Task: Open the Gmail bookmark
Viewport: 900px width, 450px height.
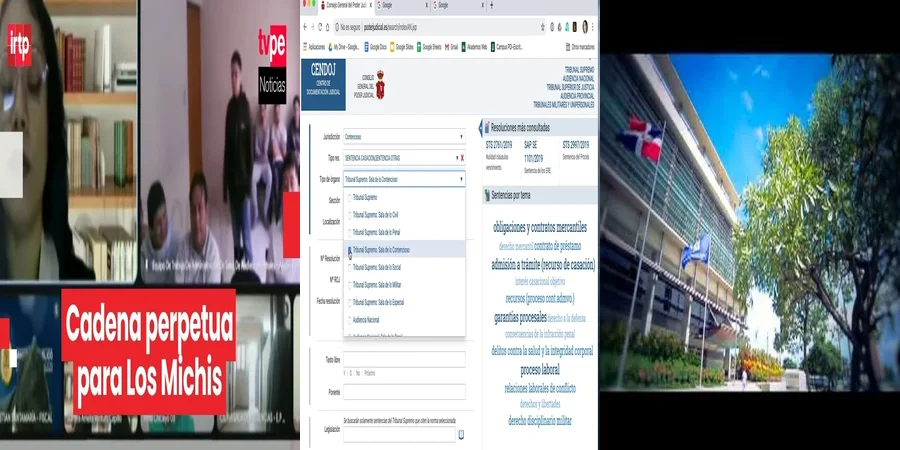Action: pyautogui.click(x=451, y=47)
